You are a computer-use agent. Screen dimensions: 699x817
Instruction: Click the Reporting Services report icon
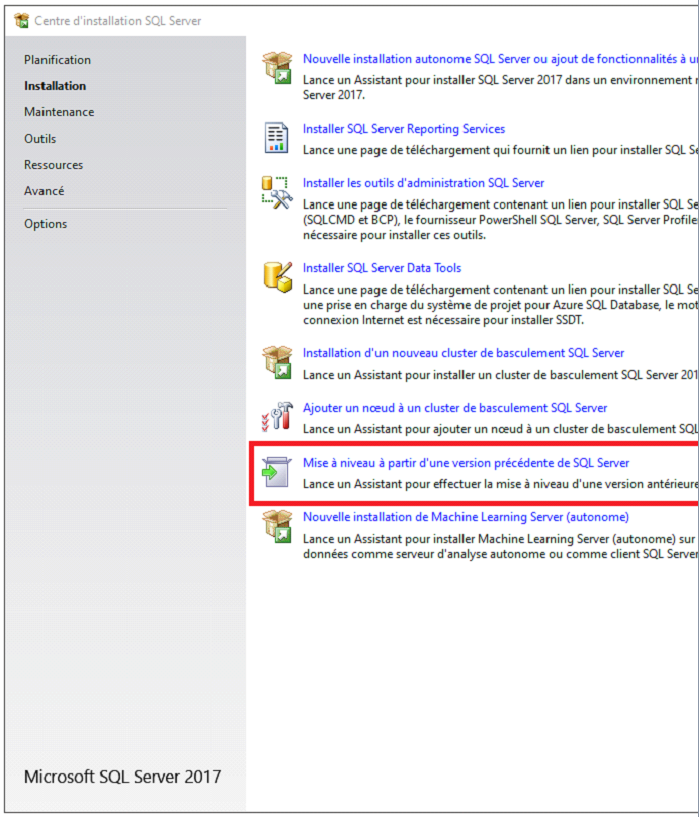(x=276, y=138)
